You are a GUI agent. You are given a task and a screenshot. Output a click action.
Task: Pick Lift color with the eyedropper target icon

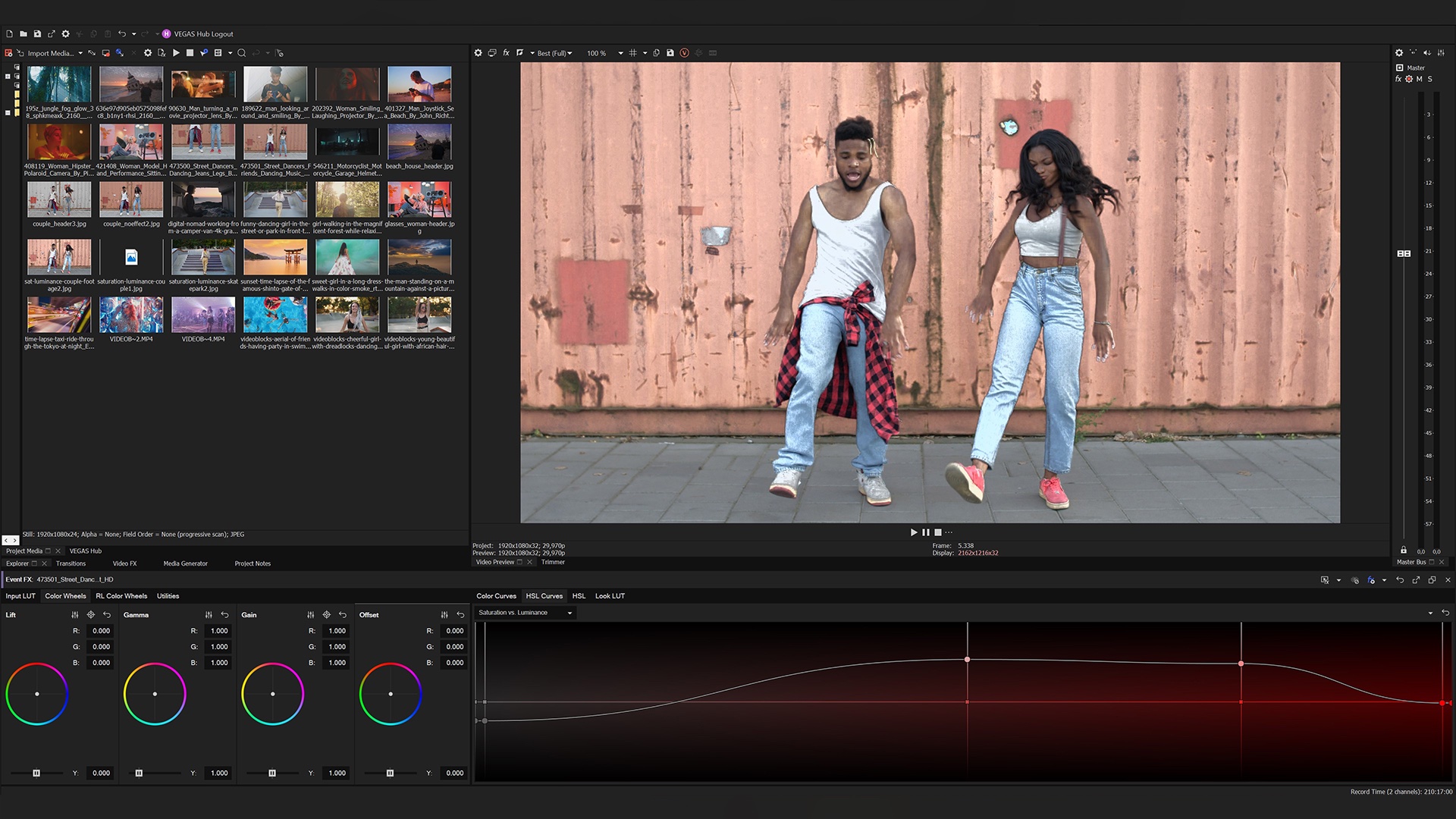91,615
